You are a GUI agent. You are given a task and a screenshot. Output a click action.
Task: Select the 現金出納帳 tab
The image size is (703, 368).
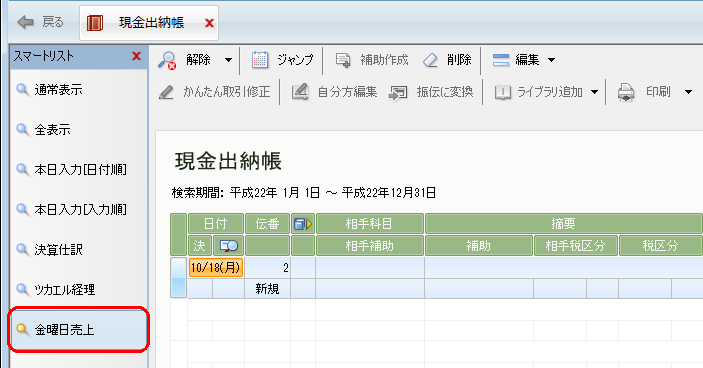(x=149, y=23)
